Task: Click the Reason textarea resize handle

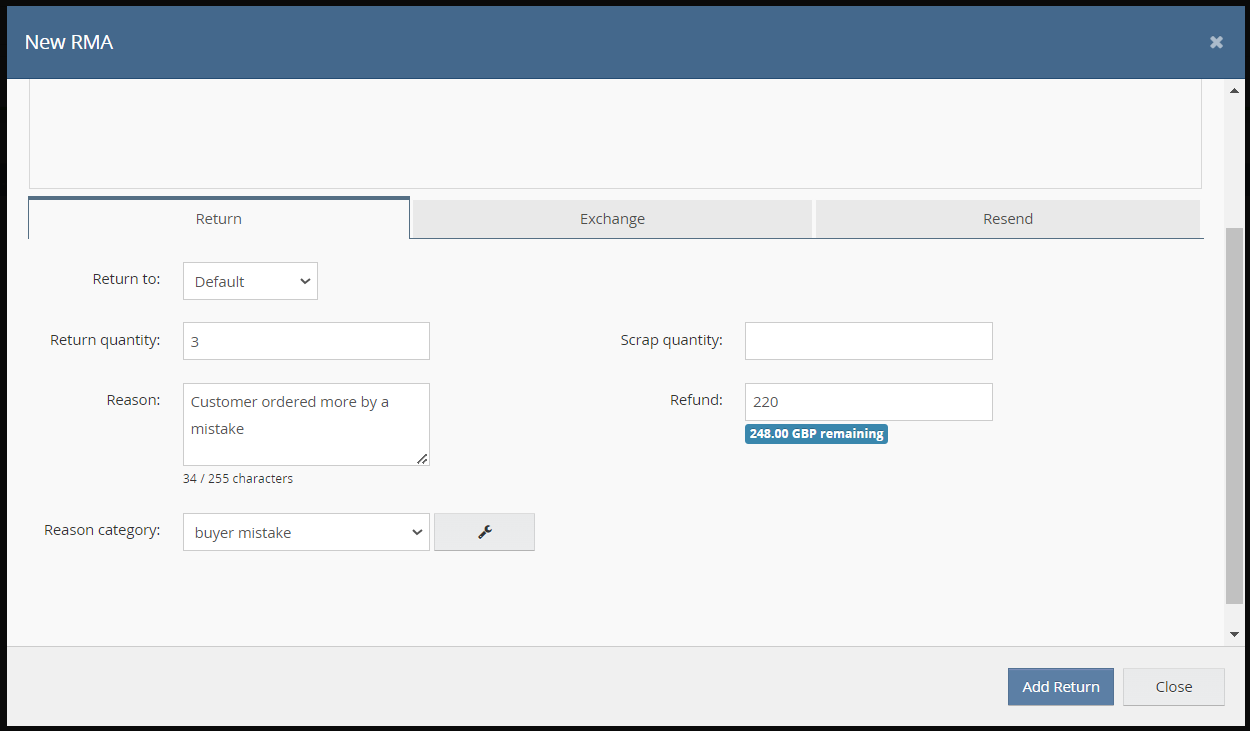Action: pyautogui.click(x=422, y=459)
